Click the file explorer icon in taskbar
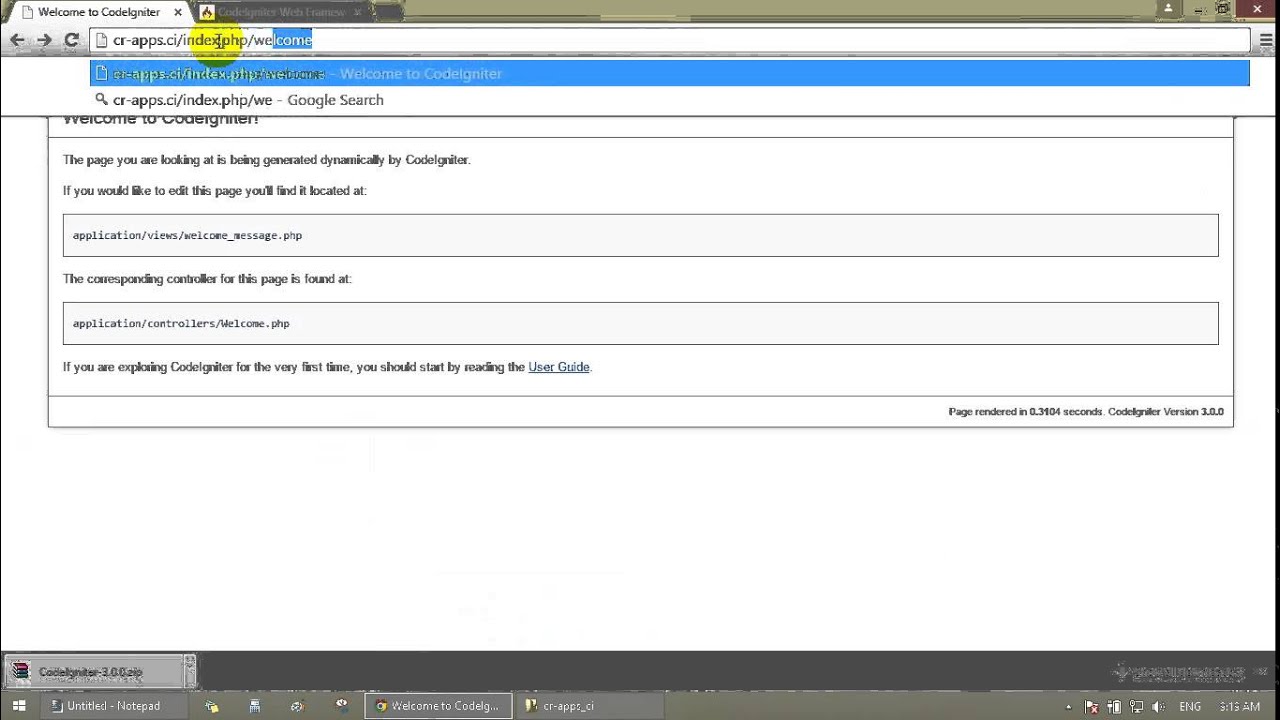The height and width of the screenshot is (720, 1280). (x=211, y=706)
